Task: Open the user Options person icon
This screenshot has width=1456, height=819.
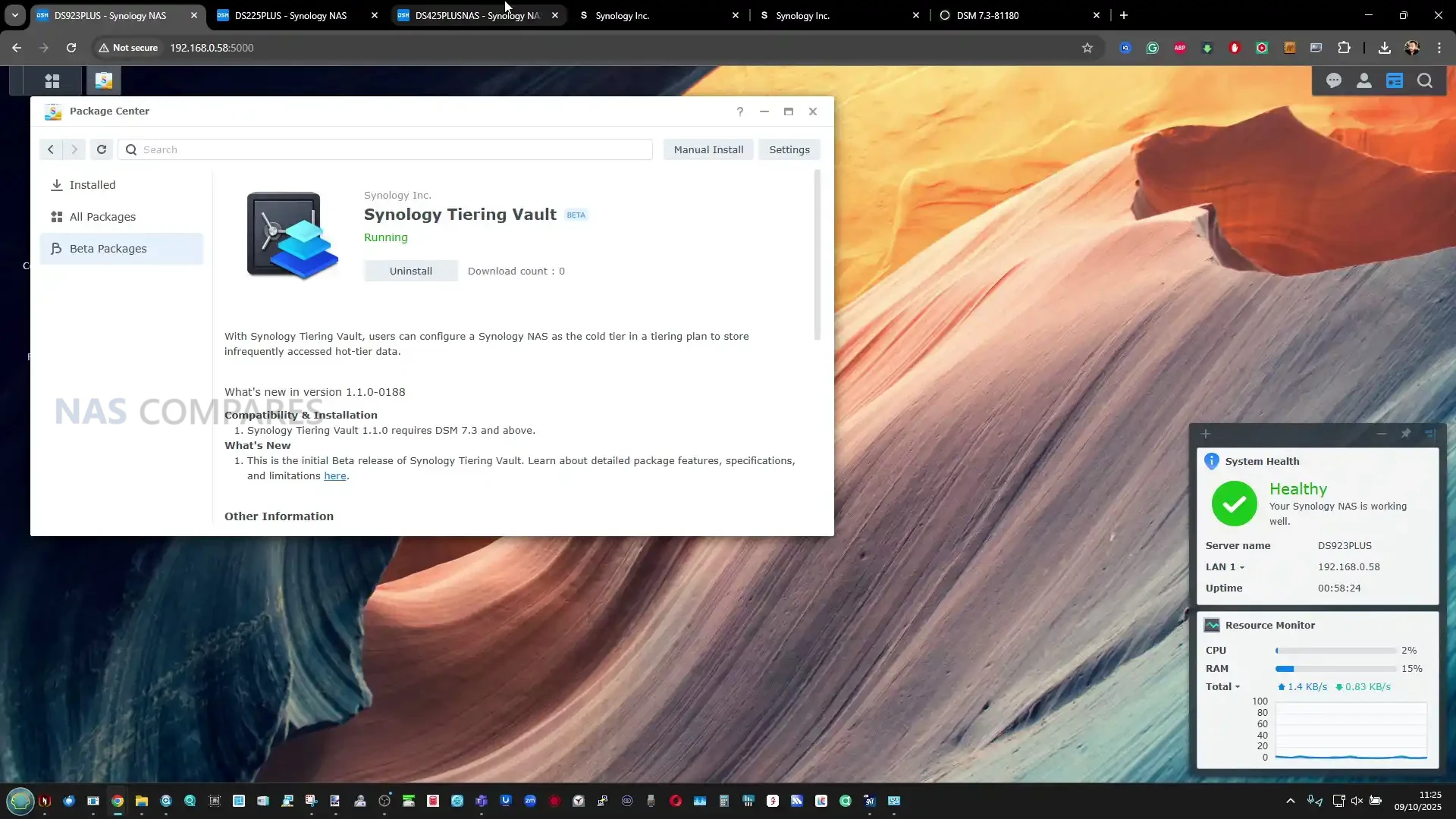Action: coord(1363,80)
